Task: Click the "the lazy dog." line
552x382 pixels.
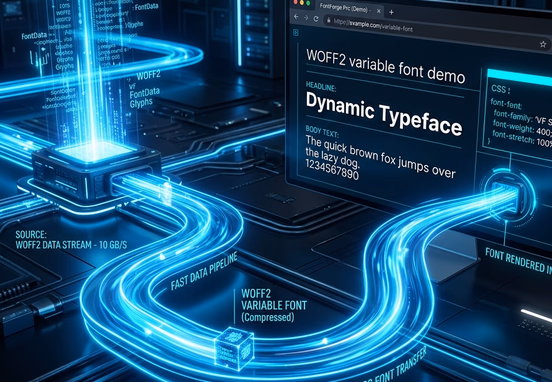Action: [x=332, y=158]
